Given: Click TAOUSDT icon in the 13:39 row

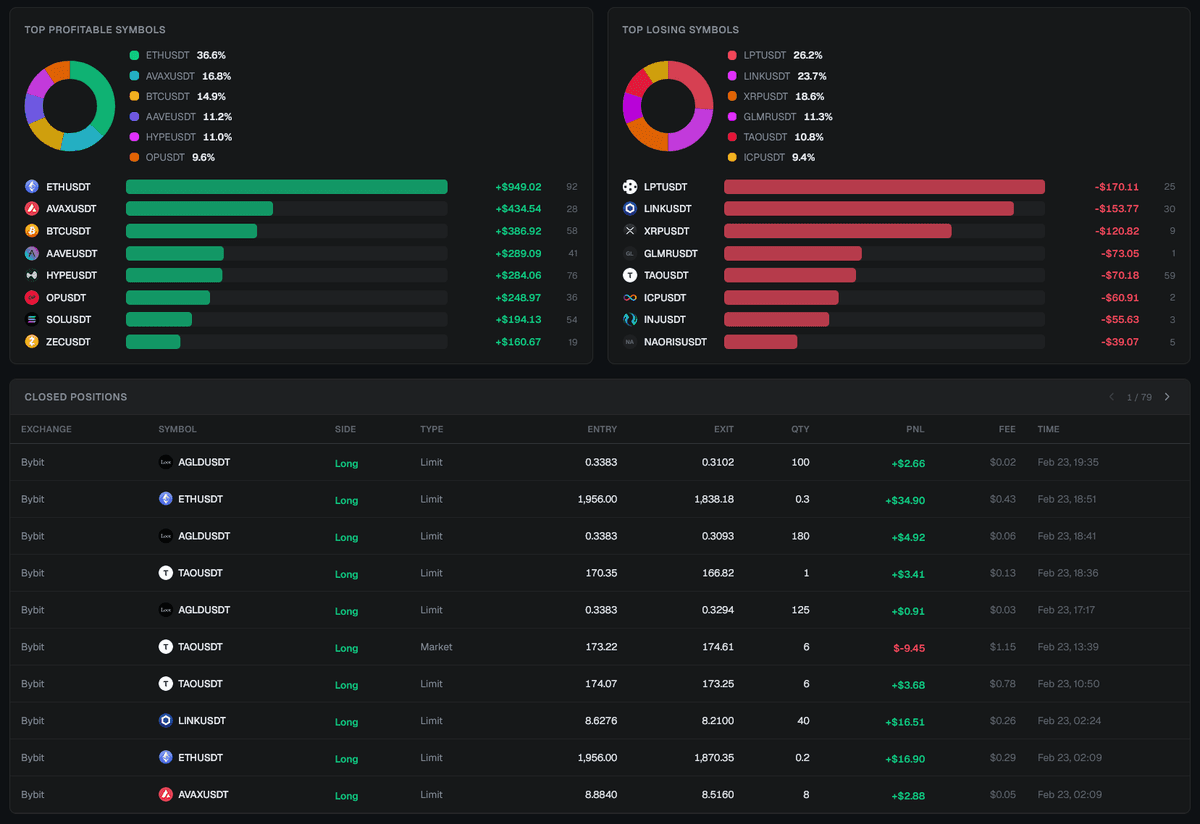Looking at the screenshot, I should point(166,647).
